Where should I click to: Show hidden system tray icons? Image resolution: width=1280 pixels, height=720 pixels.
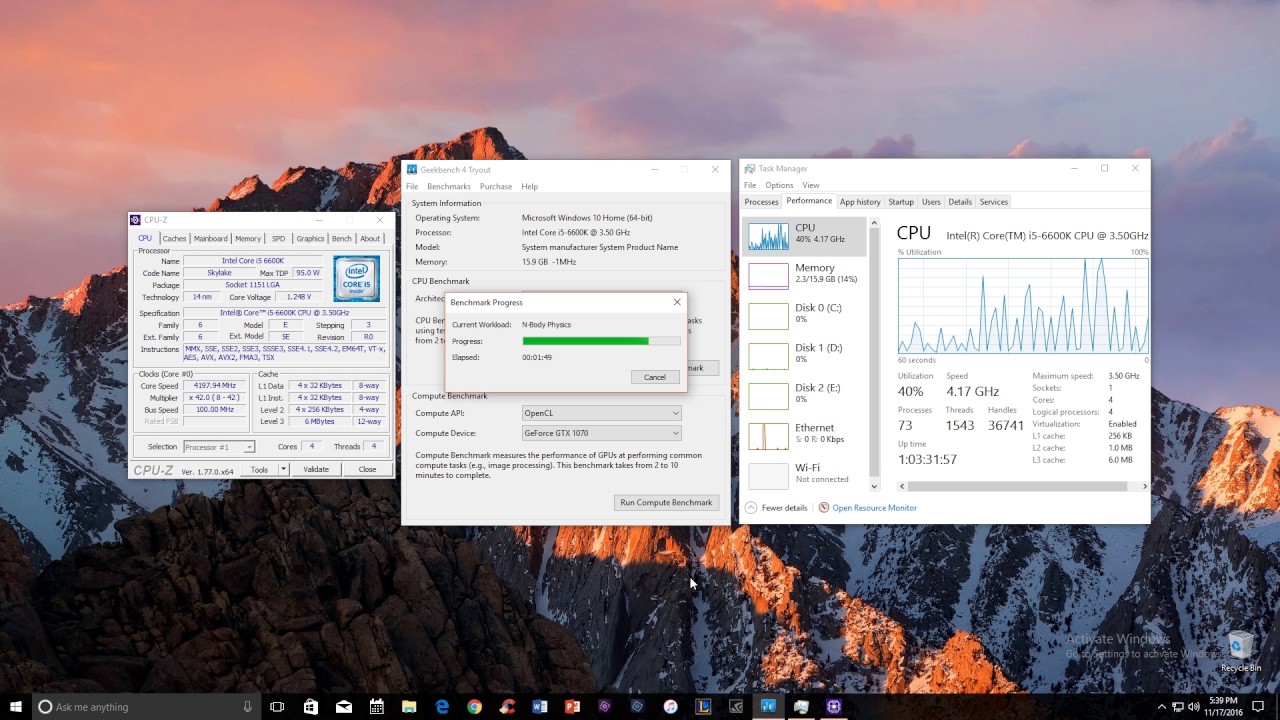pyautogui.click(x=1162, y=707)
